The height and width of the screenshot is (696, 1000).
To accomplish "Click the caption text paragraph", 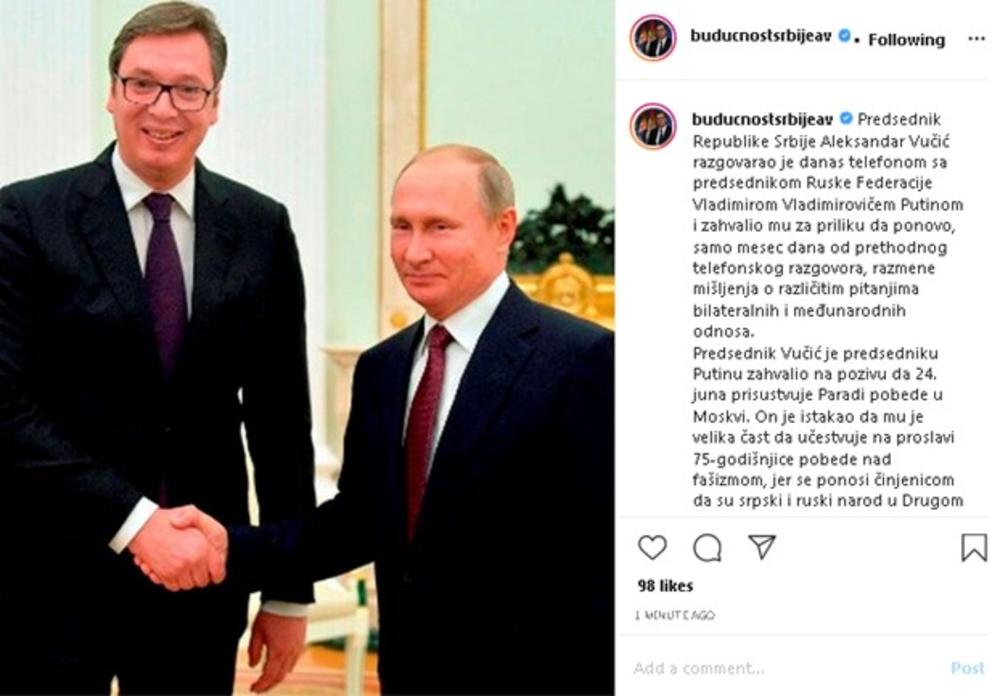I will click(x=828, y=310).
